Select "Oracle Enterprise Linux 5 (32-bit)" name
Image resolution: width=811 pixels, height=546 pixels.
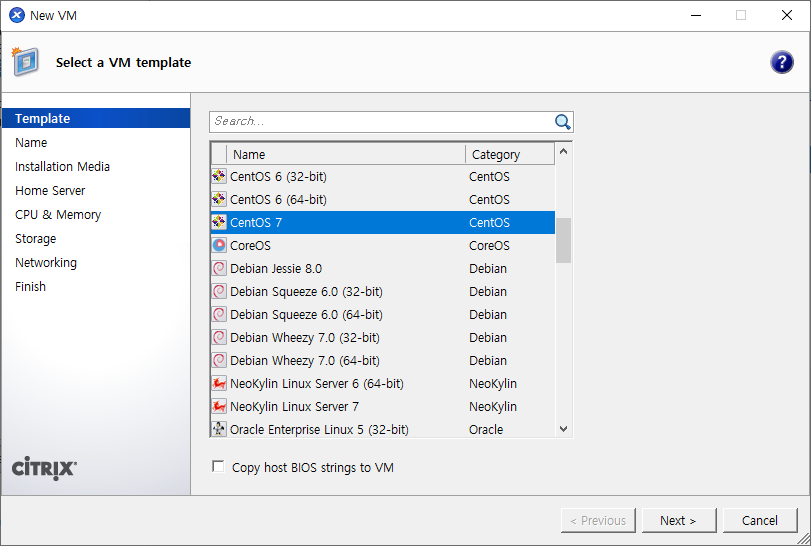[x=319, y=429]
